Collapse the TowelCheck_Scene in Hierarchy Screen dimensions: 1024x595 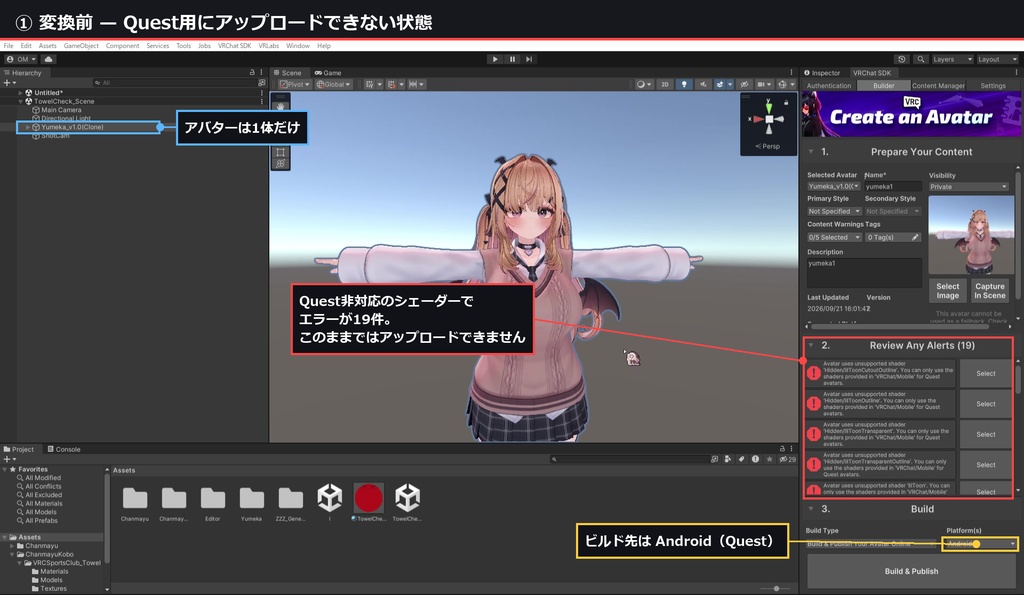pyautogui.click(x=20, y=101)
